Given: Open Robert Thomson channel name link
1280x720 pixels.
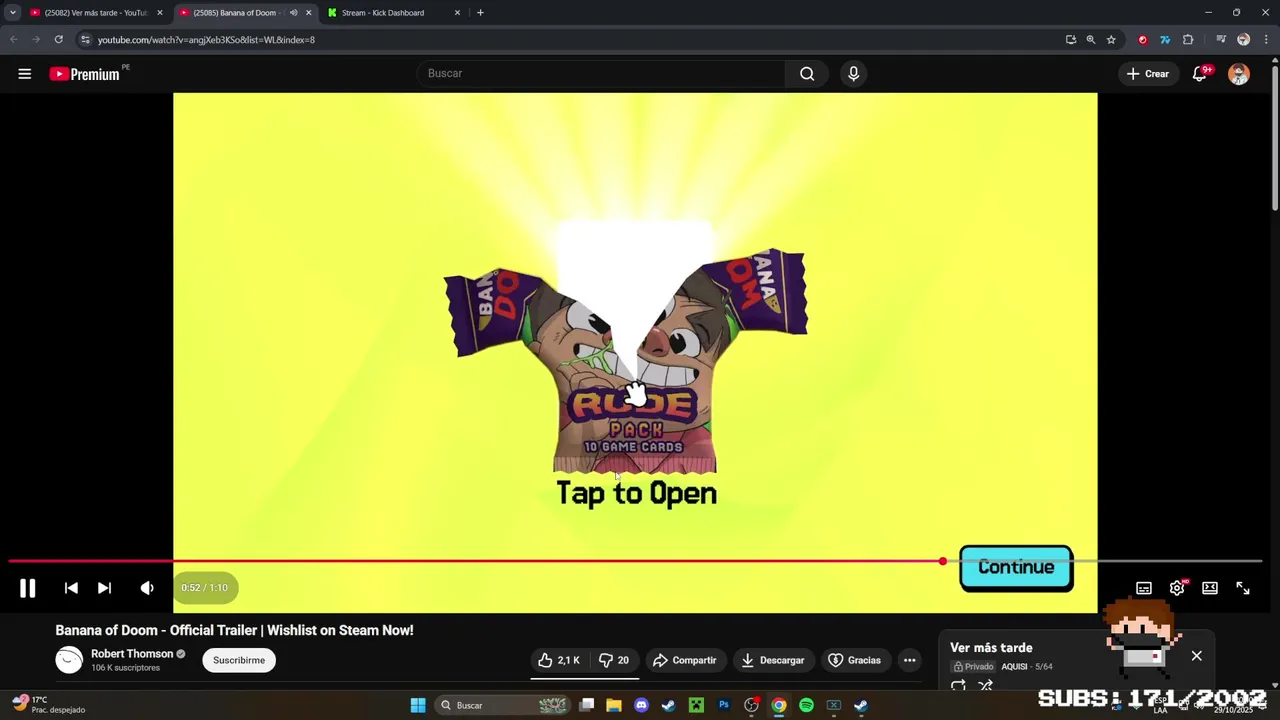Looking at the screenshot, I should point(132,654).
